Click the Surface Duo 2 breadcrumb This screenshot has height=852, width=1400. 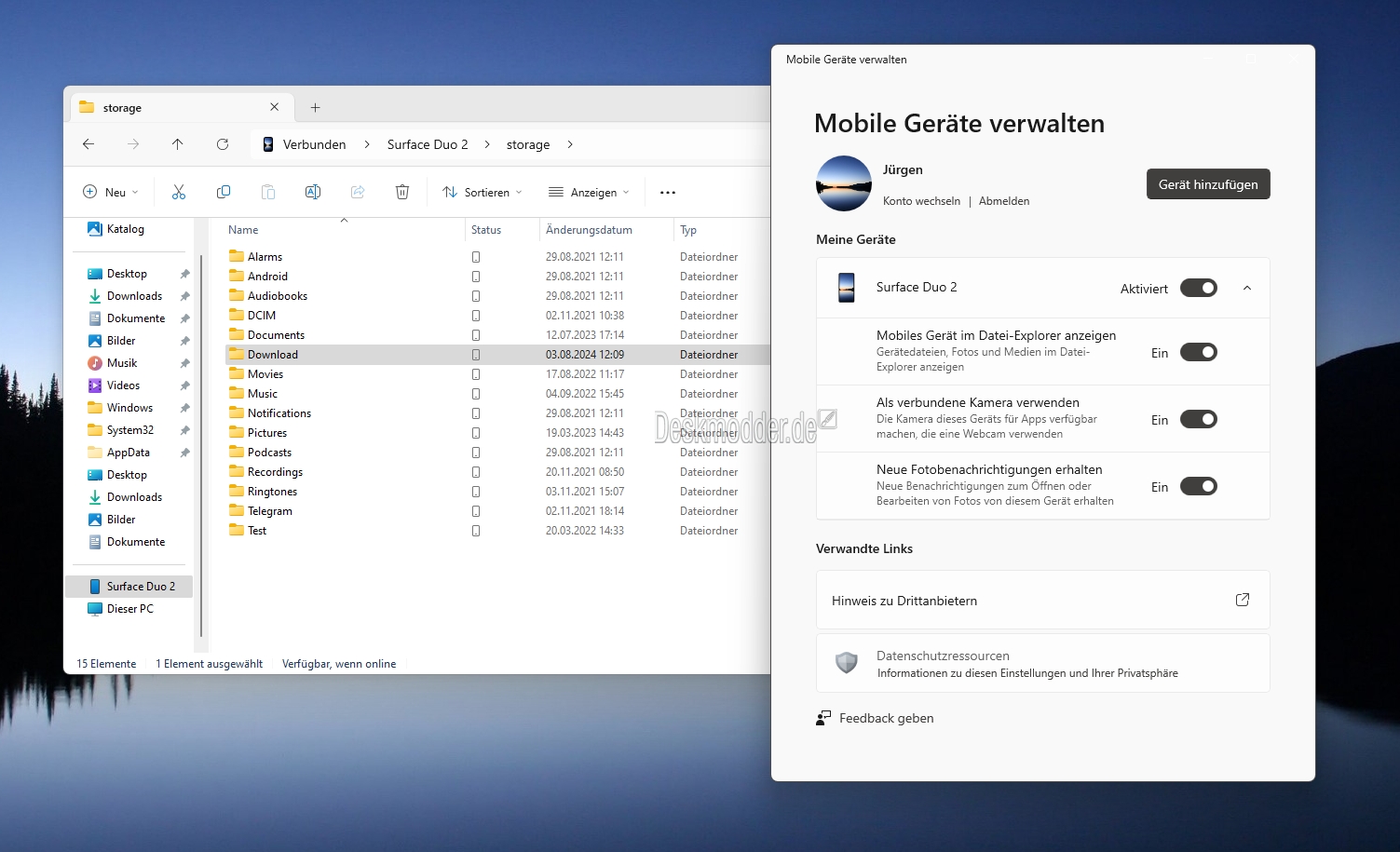pyautogui.click(x=428, y=144)
